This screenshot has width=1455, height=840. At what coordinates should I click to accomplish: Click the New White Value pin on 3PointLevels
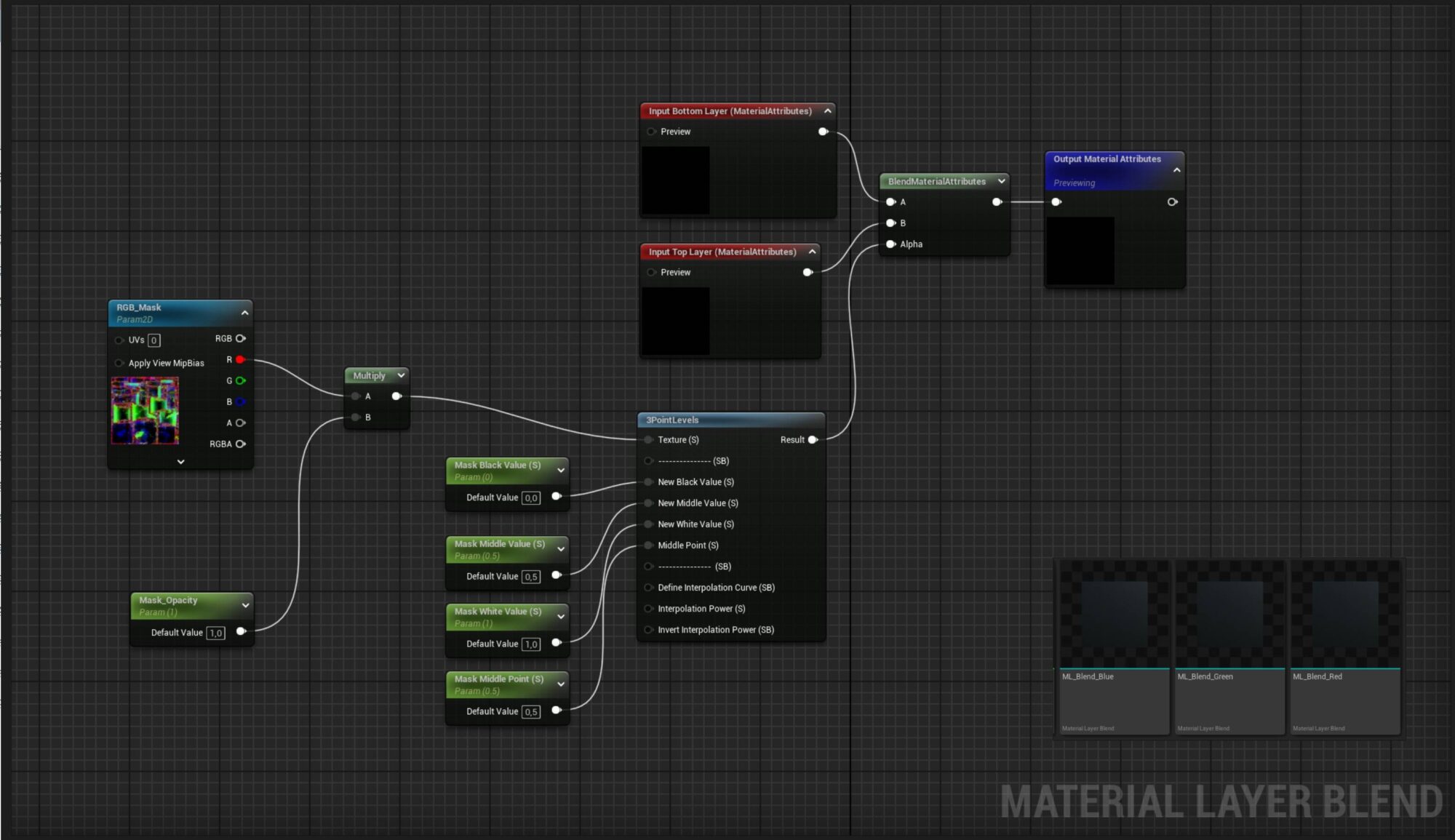click(x=647, y=524)
